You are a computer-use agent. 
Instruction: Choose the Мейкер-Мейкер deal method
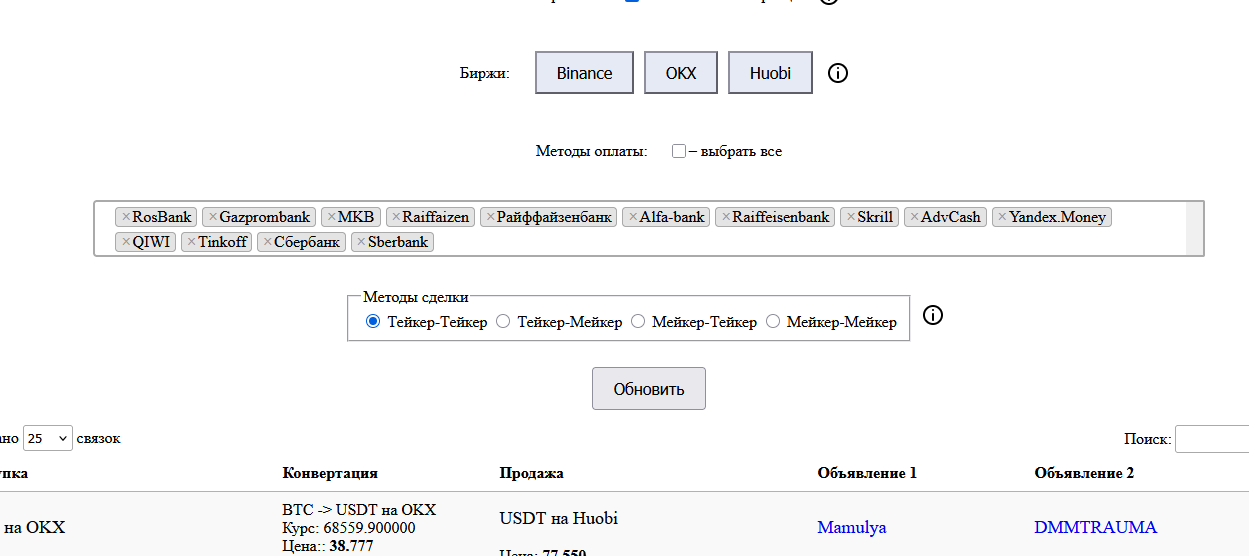tap(773, 322)
